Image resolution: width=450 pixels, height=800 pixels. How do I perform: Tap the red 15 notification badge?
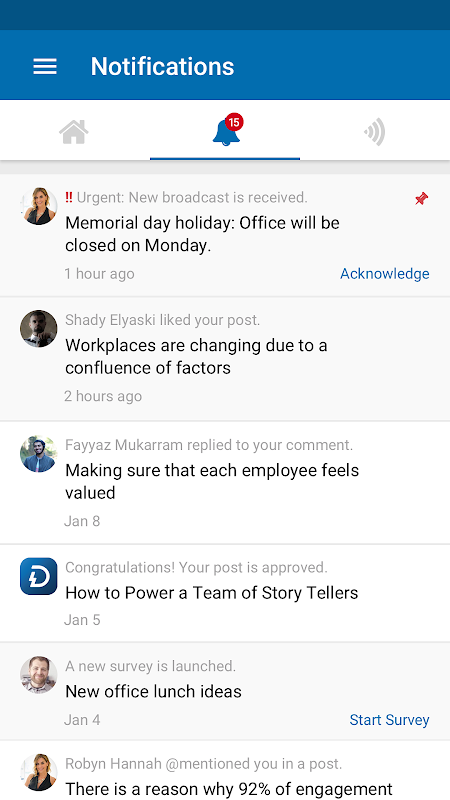(x=234, y=122)
